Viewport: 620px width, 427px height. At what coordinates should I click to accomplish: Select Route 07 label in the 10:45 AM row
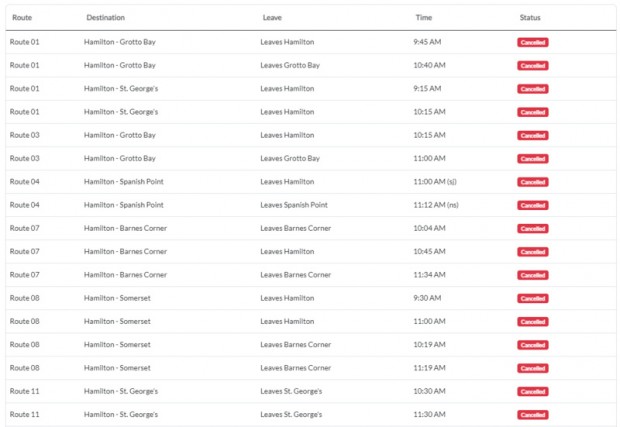point(25,251)
